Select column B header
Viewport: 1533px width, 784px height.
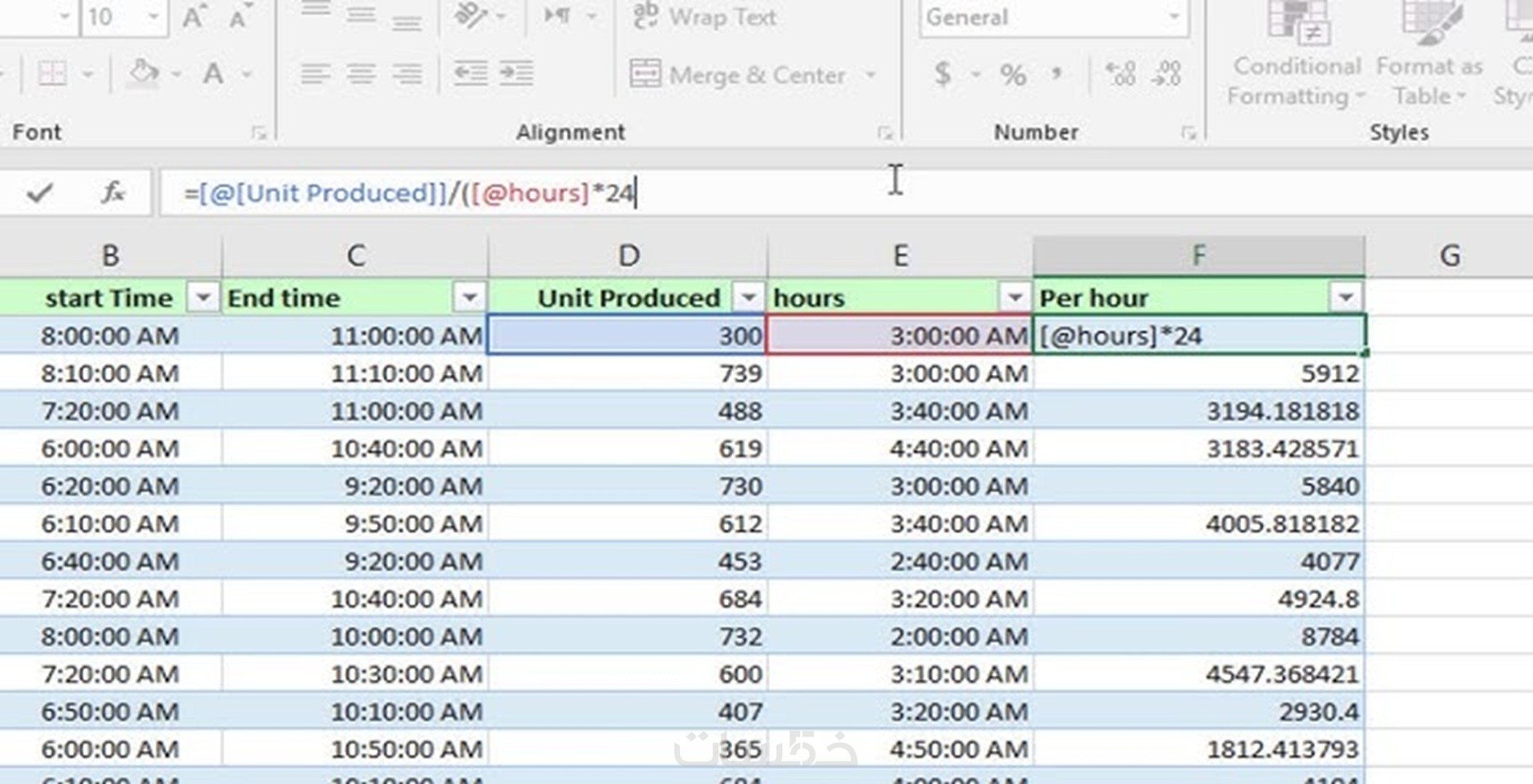point(111,256)
